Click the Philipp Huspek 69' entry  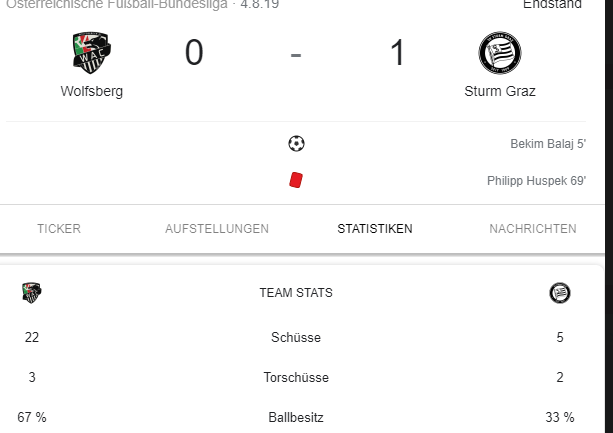coord(536,181)
